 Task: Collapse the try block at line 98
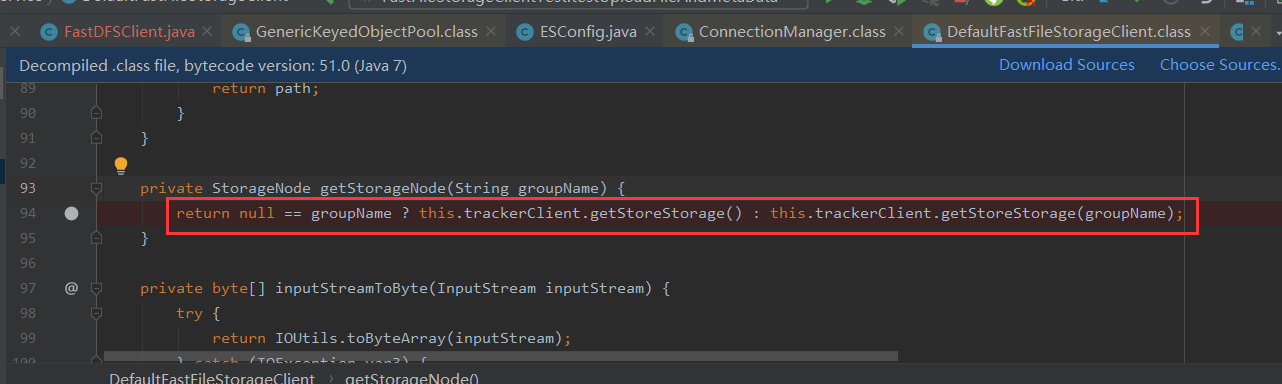(97, 313)
